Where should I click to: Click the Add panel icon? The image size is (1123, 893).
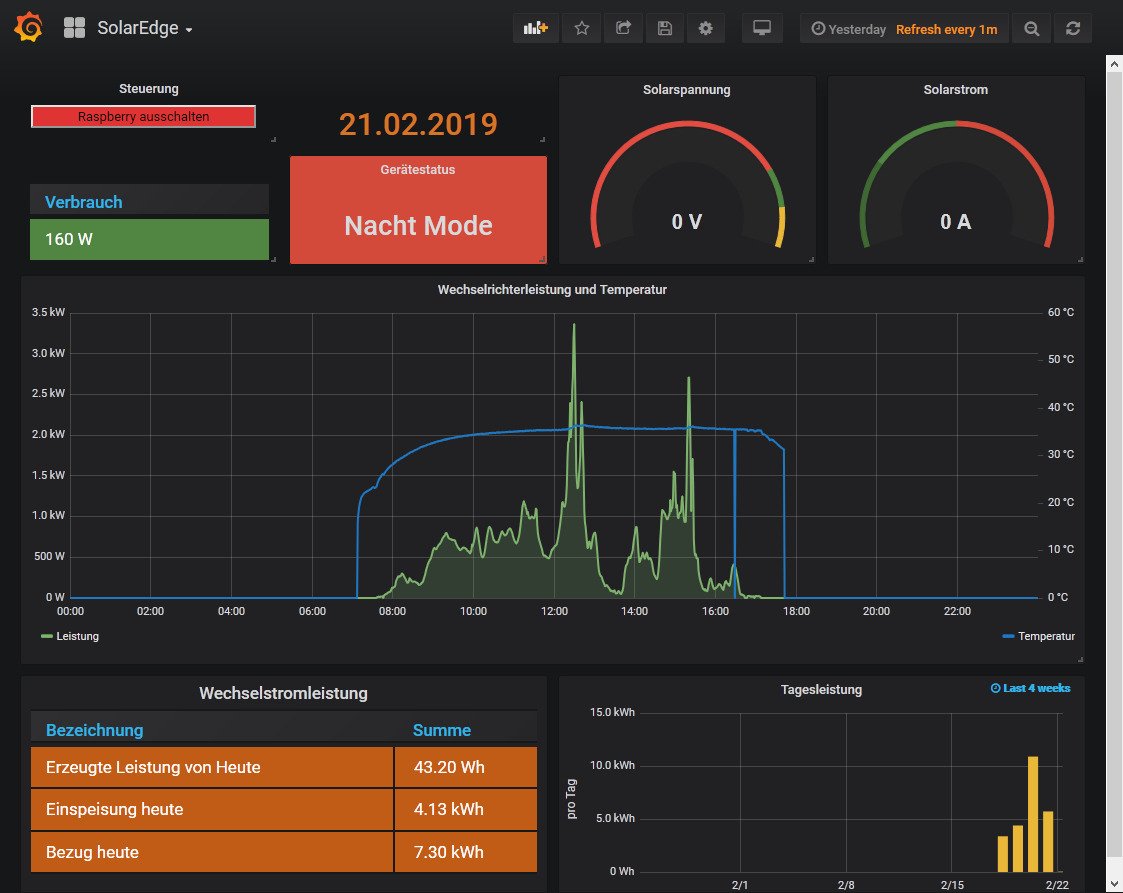point(536,29)
